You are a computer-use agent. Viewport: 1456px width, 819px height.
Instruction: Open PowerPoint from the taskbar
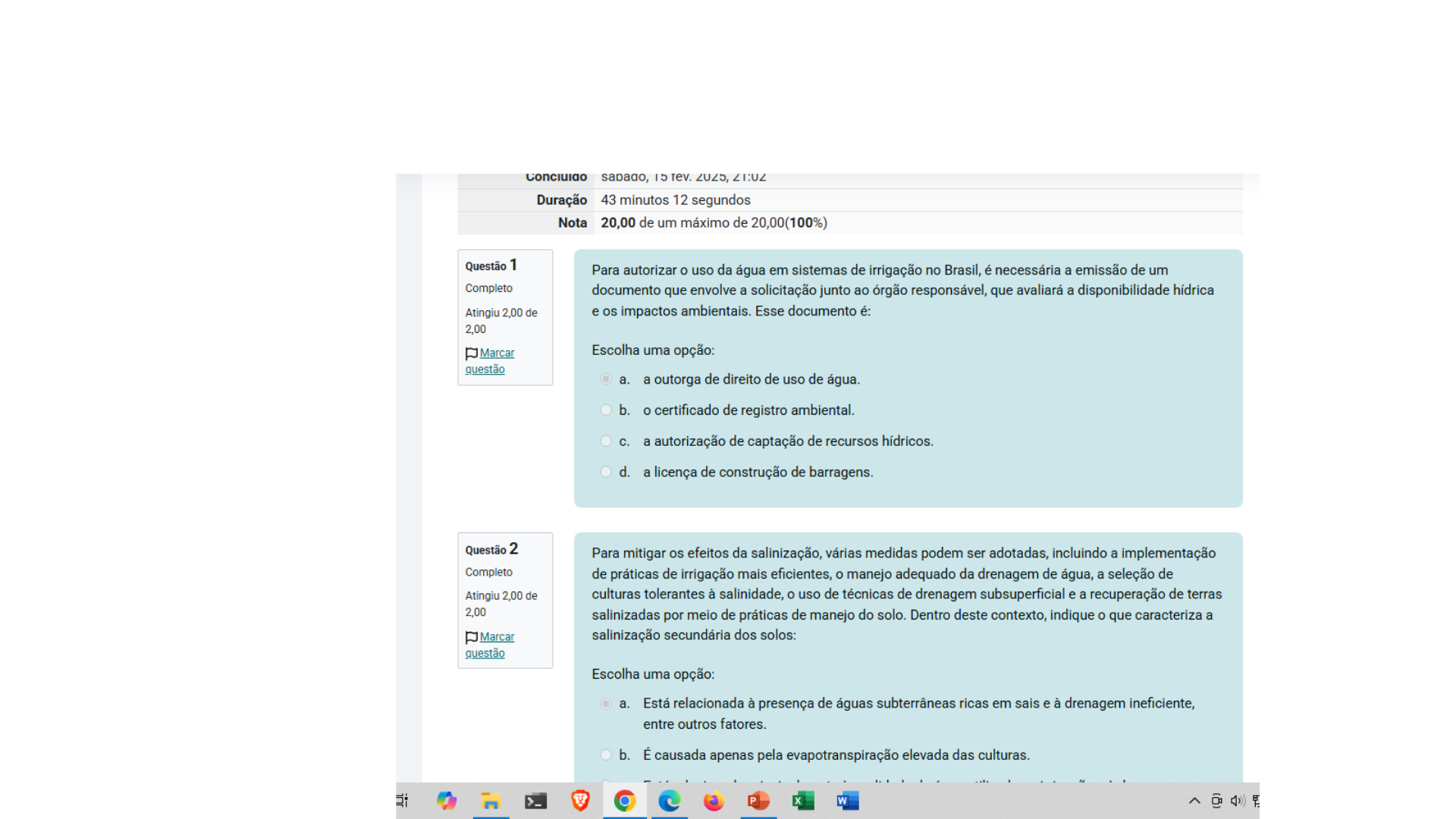coord(758,801)
